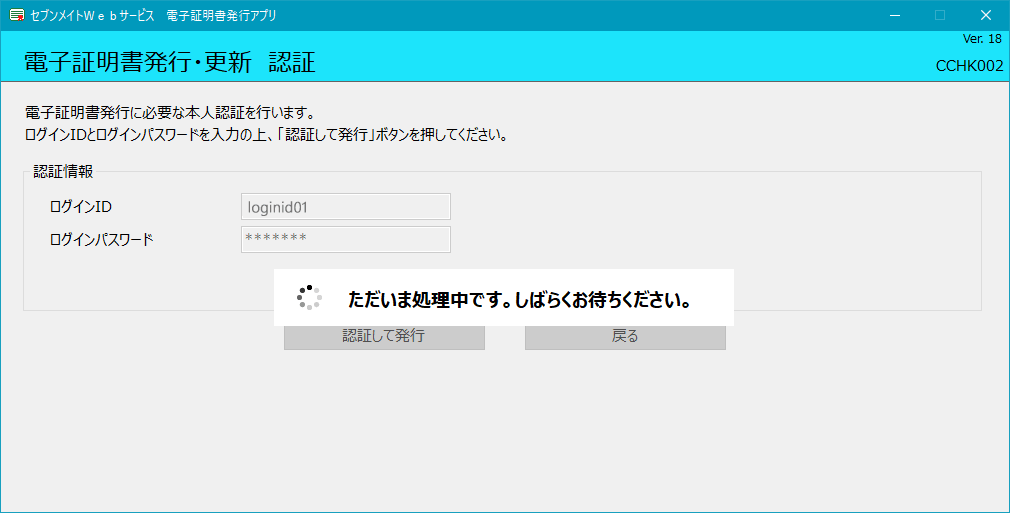The image size is (1010, 513).
Task: Close the certificate app window
Action: [x=986, y=15]
